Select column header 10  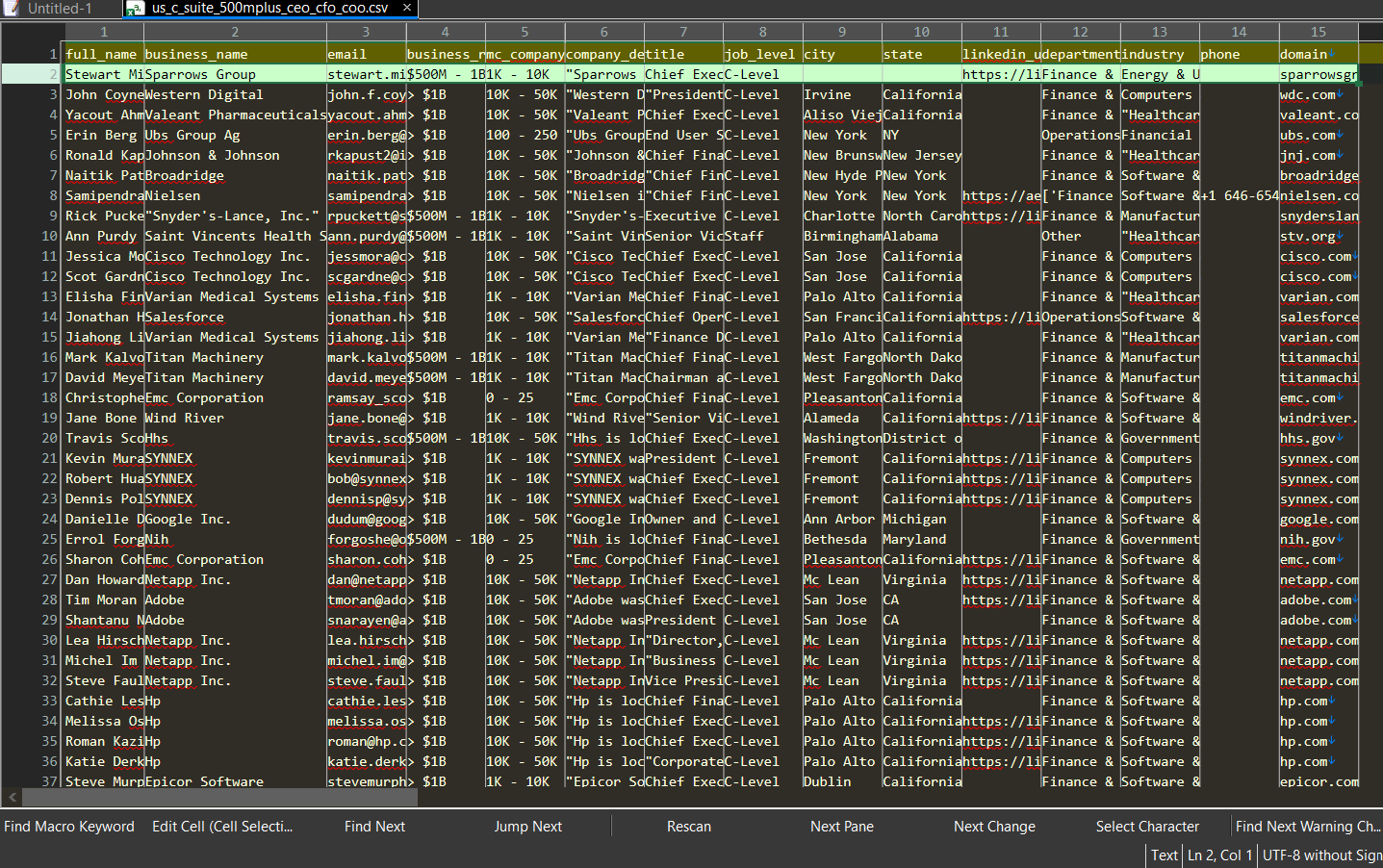[x=921, y=32]
